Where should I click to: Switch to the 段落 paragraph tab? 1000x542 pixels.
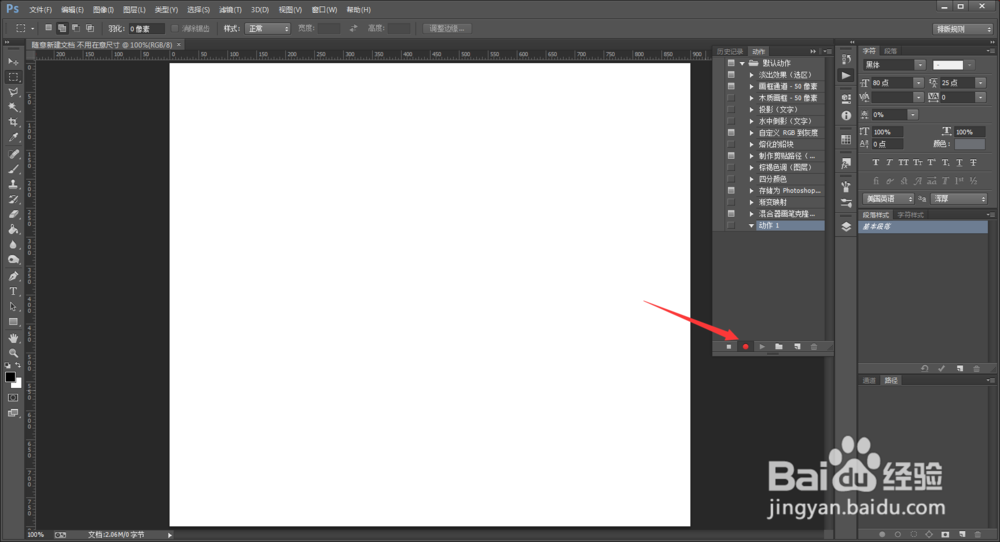pyautogui.click(x=891, y=51)
